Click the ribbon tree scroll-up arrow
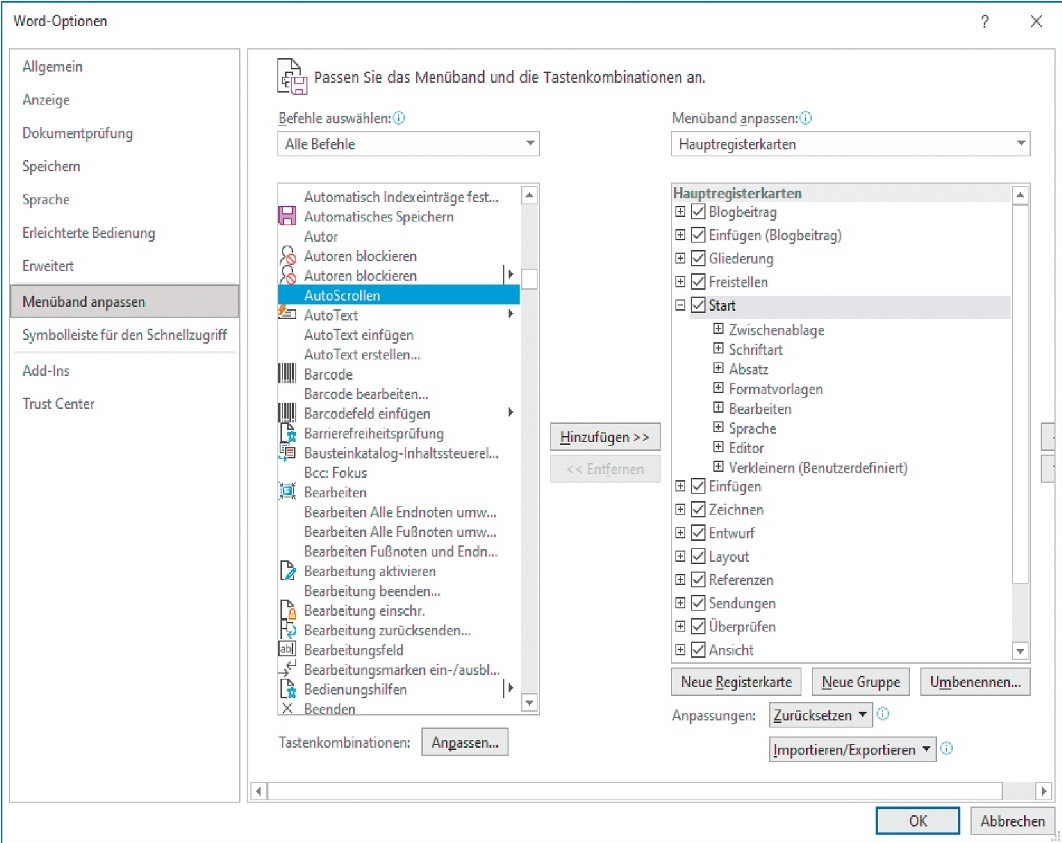 coord(1020,195)
